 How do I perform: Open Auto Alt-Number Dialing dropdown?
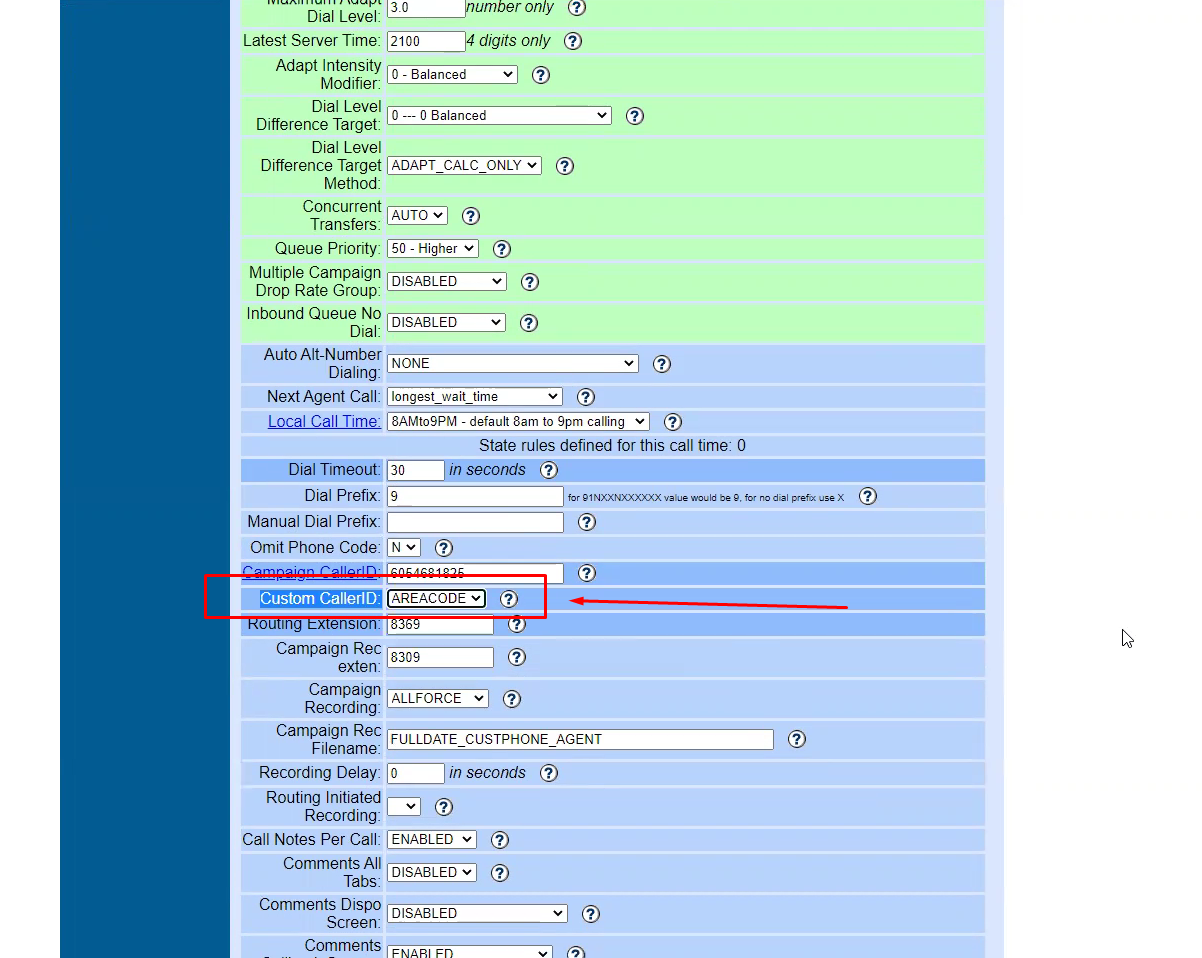[x=512, y=364]
